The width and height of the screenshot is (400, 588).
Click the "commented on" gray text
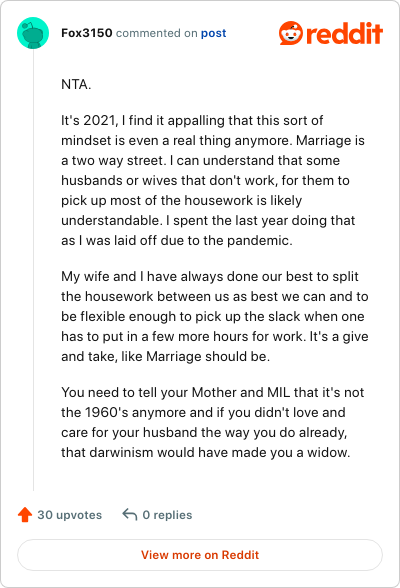pos(156,33)
